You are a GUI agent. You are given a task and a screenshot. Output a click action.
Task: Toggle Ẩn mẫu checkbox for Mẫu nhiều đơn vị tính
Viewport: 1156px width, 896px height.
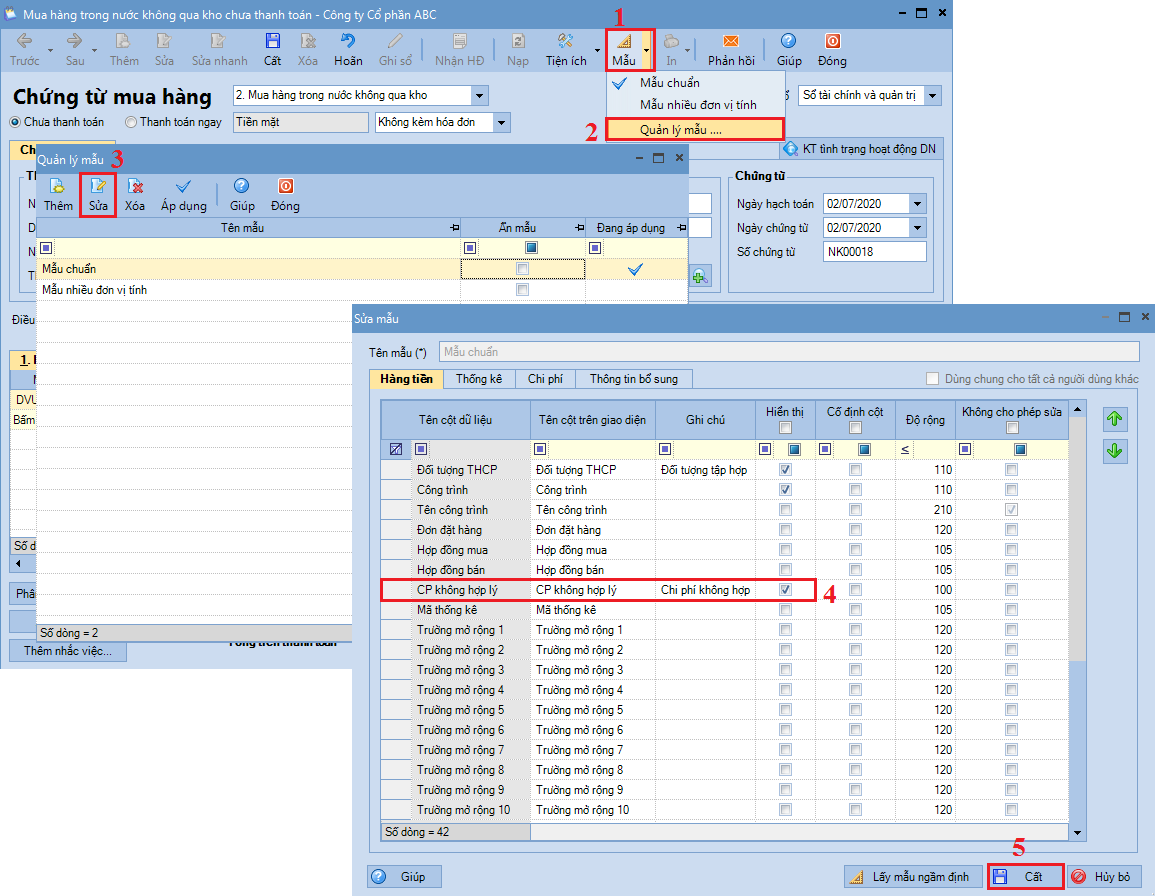pyautogui.click(x=523, y=290)
